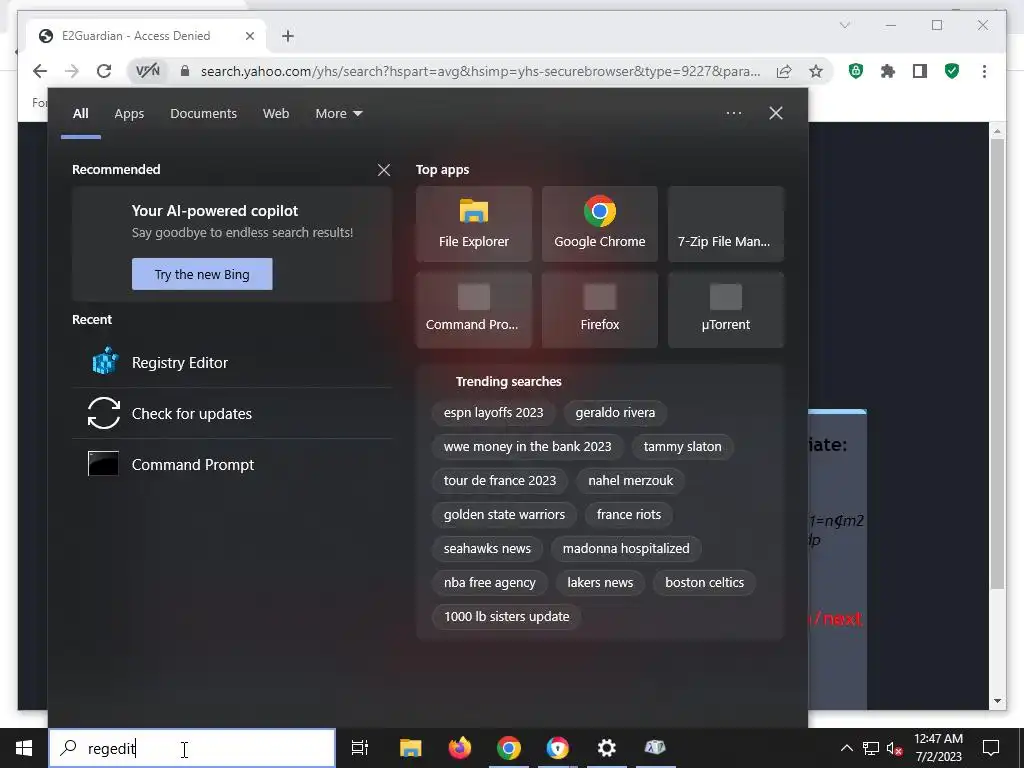This screenshot has height=768, width=1024.
Task: Show hidden system tray icons
Action: [x=846, y=748]
